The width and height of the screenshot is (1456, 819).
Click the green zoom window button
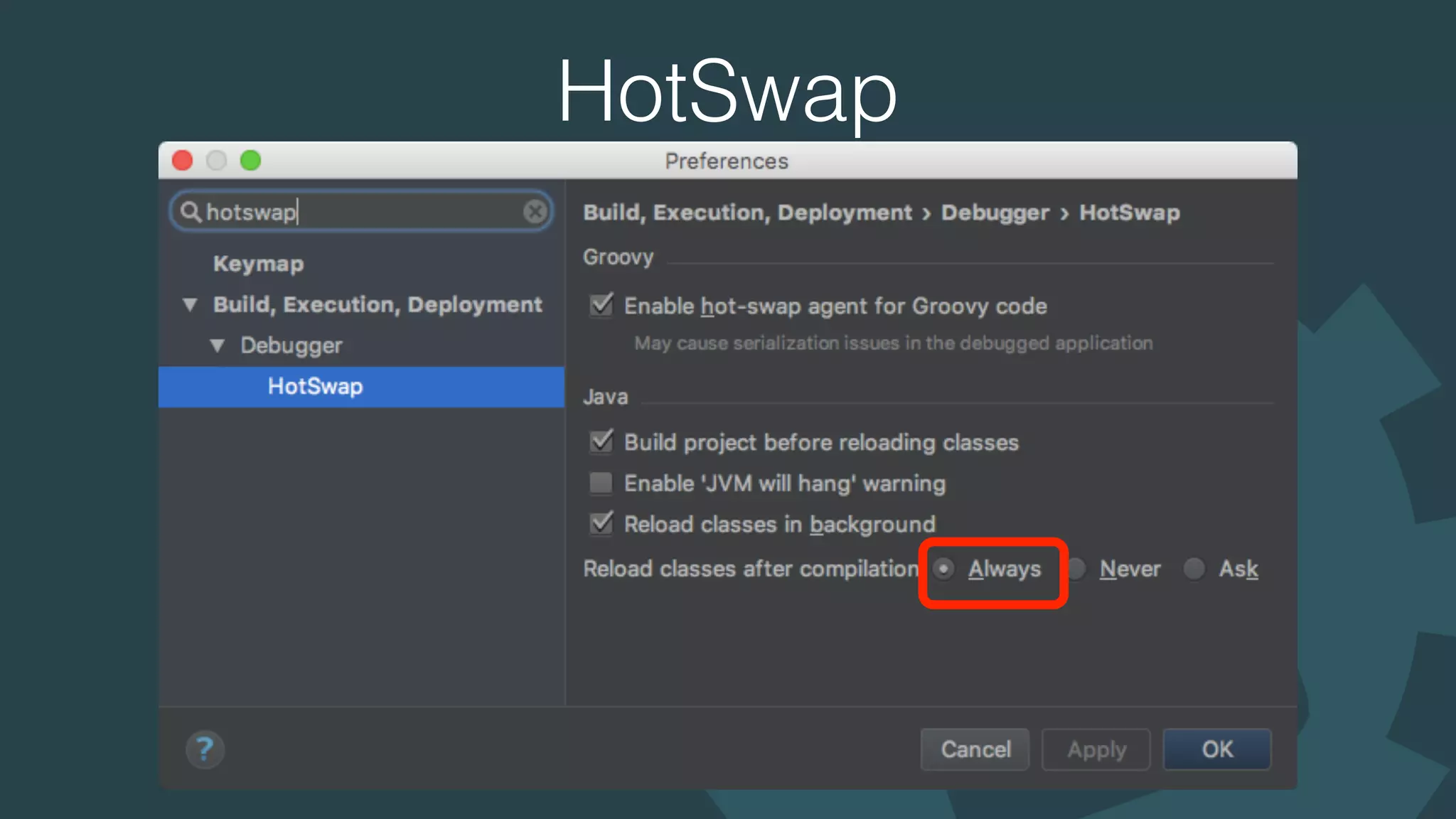pos(250,161)
